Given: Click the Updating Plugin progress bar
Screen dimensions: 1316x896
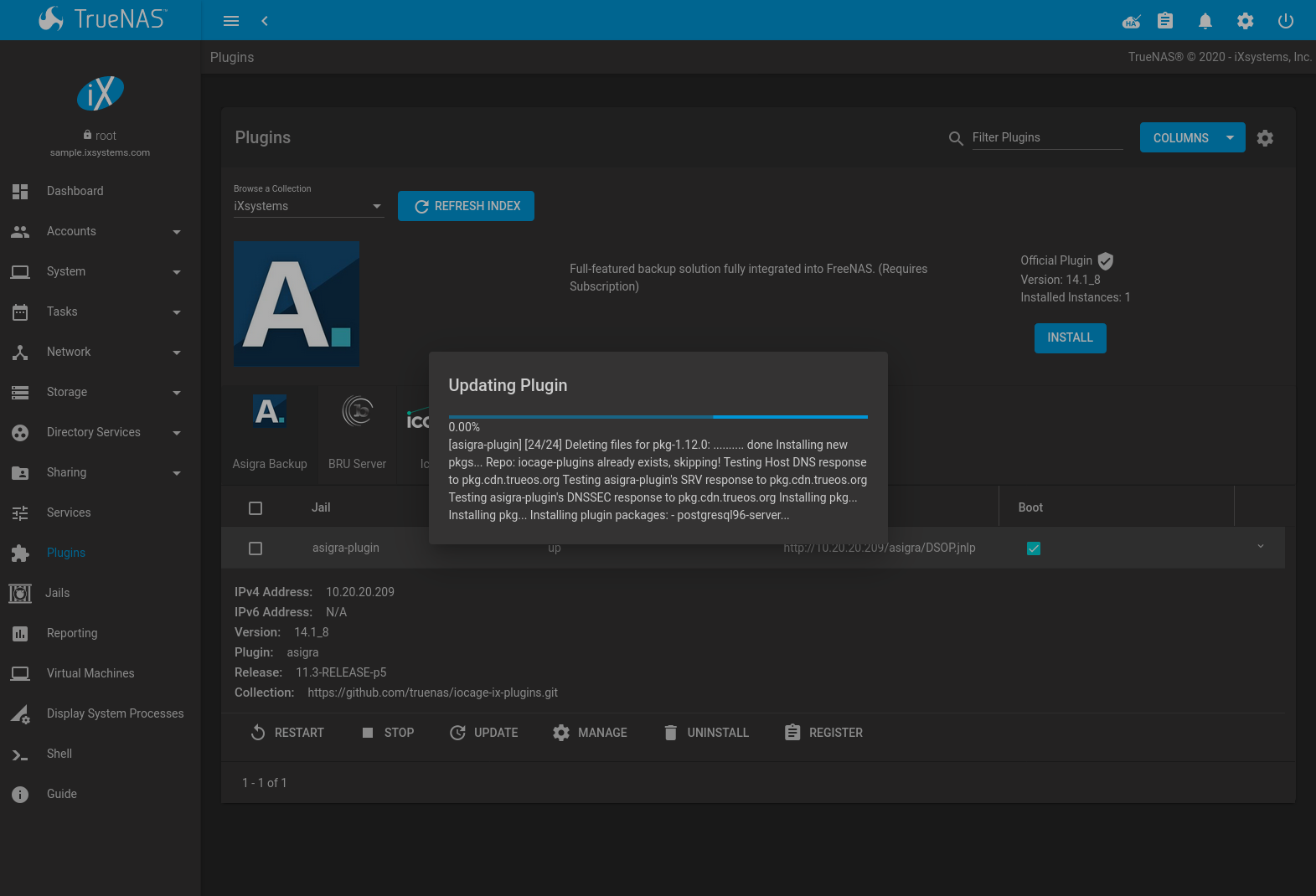Looking at the screenshot, I should (x=658, y=416).
